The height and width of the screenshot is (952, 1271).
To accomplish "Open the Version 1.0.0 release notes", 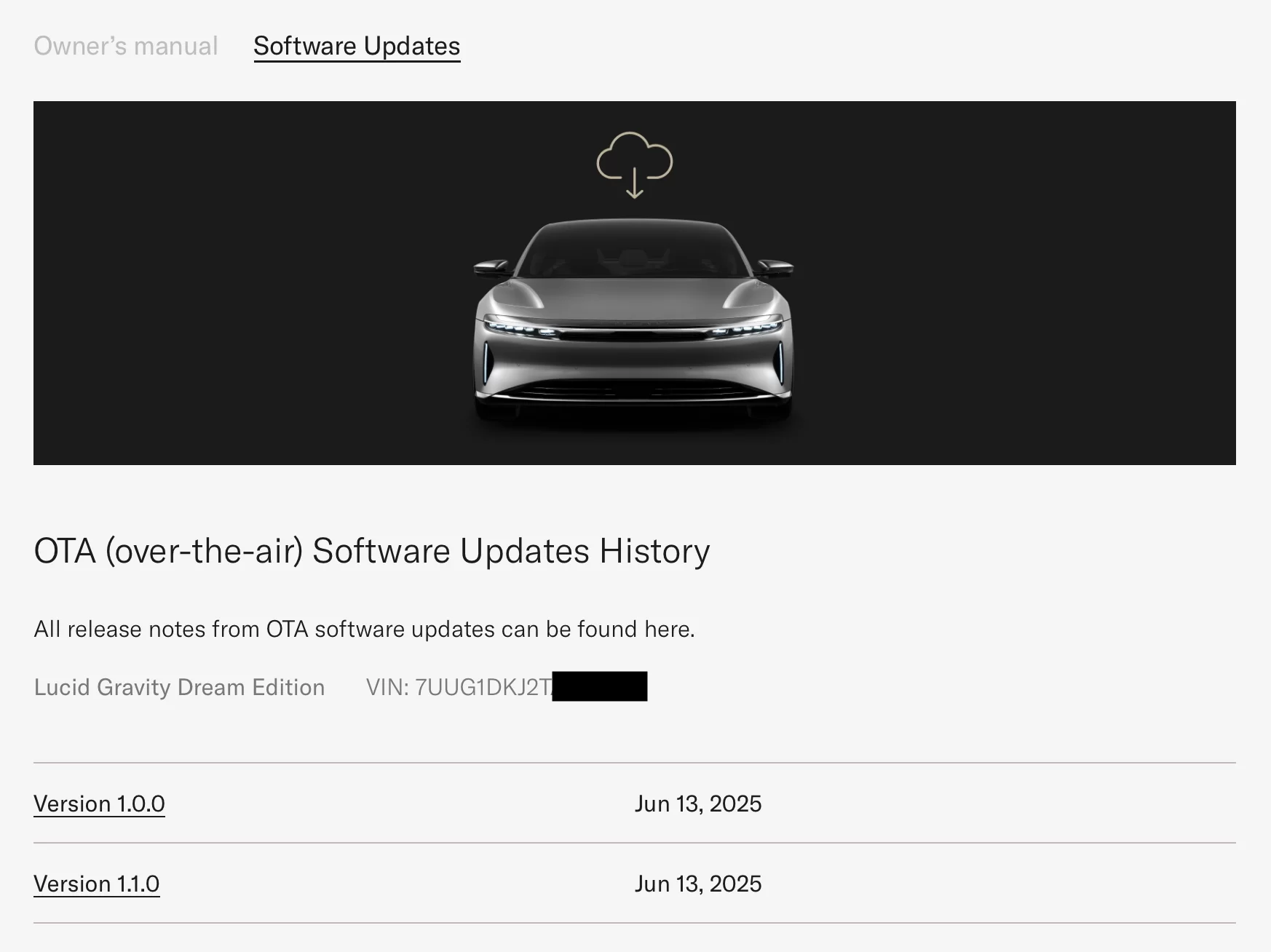I will [99, 804].
